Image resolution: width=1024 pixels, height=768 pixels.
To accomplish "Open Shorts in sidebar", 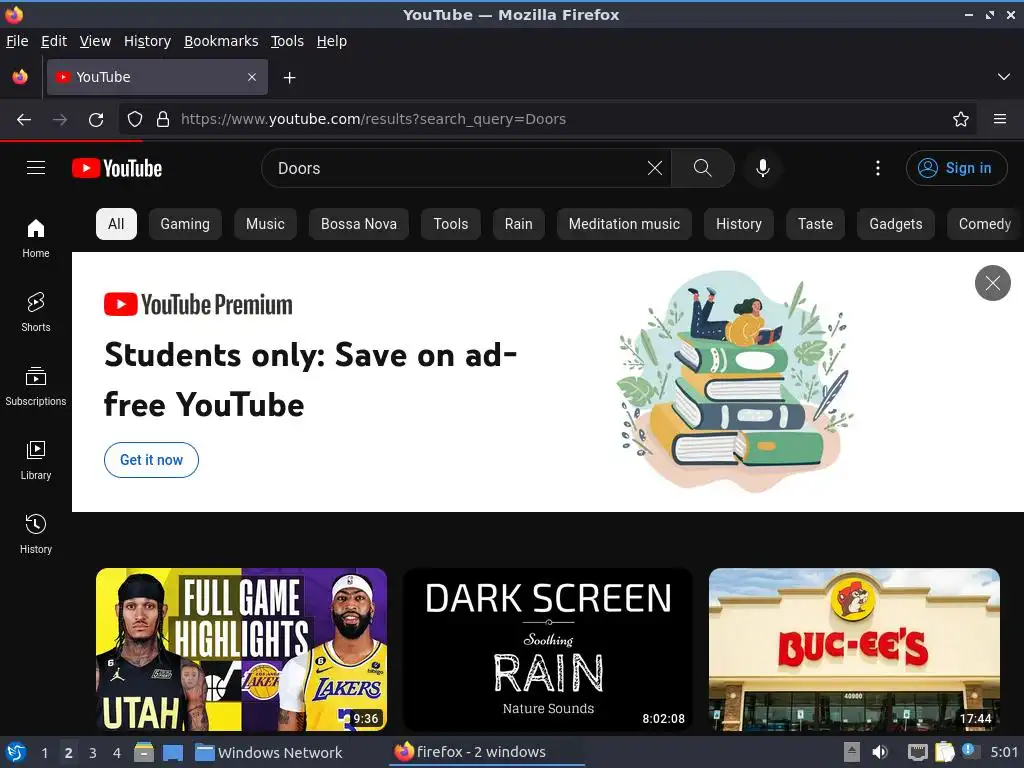I will tap(36, 312).
